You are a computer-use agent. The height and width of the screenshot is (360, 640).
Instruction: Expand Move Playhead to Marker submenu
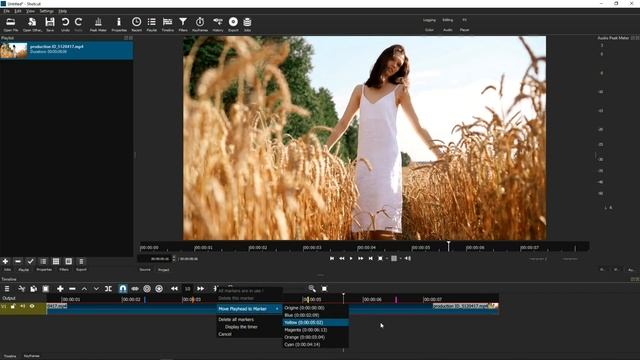click(x=249, y=309)
